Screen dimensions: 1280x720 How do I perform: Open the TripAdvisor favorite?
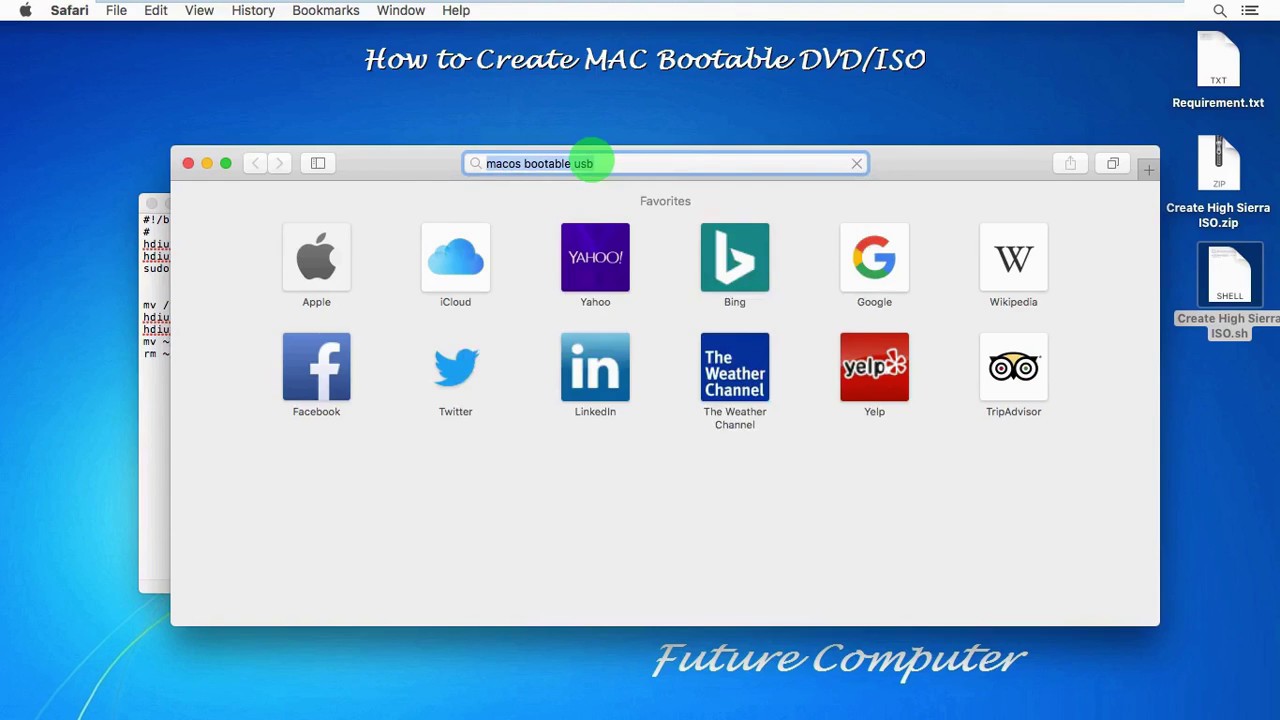click(x=1013, y=367)
